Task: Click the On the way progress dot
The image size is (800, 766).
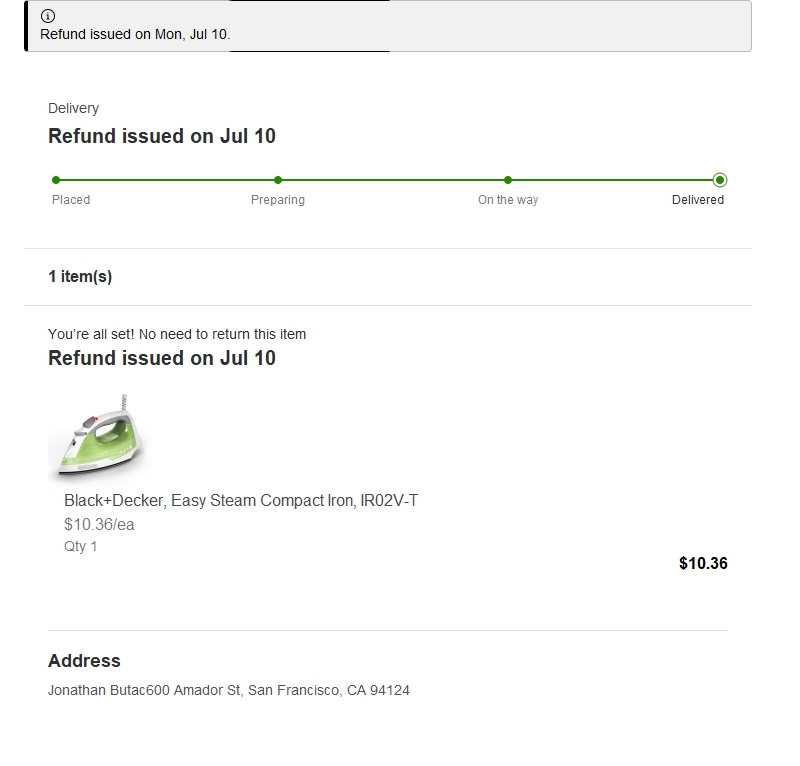Action: 508,180
